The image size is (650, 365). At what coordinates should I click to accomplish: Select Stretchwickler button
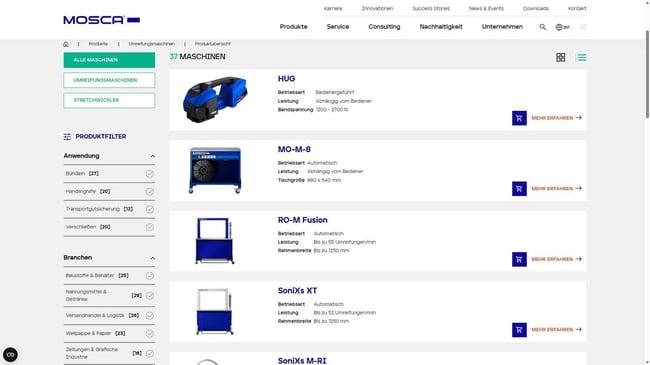click(109, 100)
